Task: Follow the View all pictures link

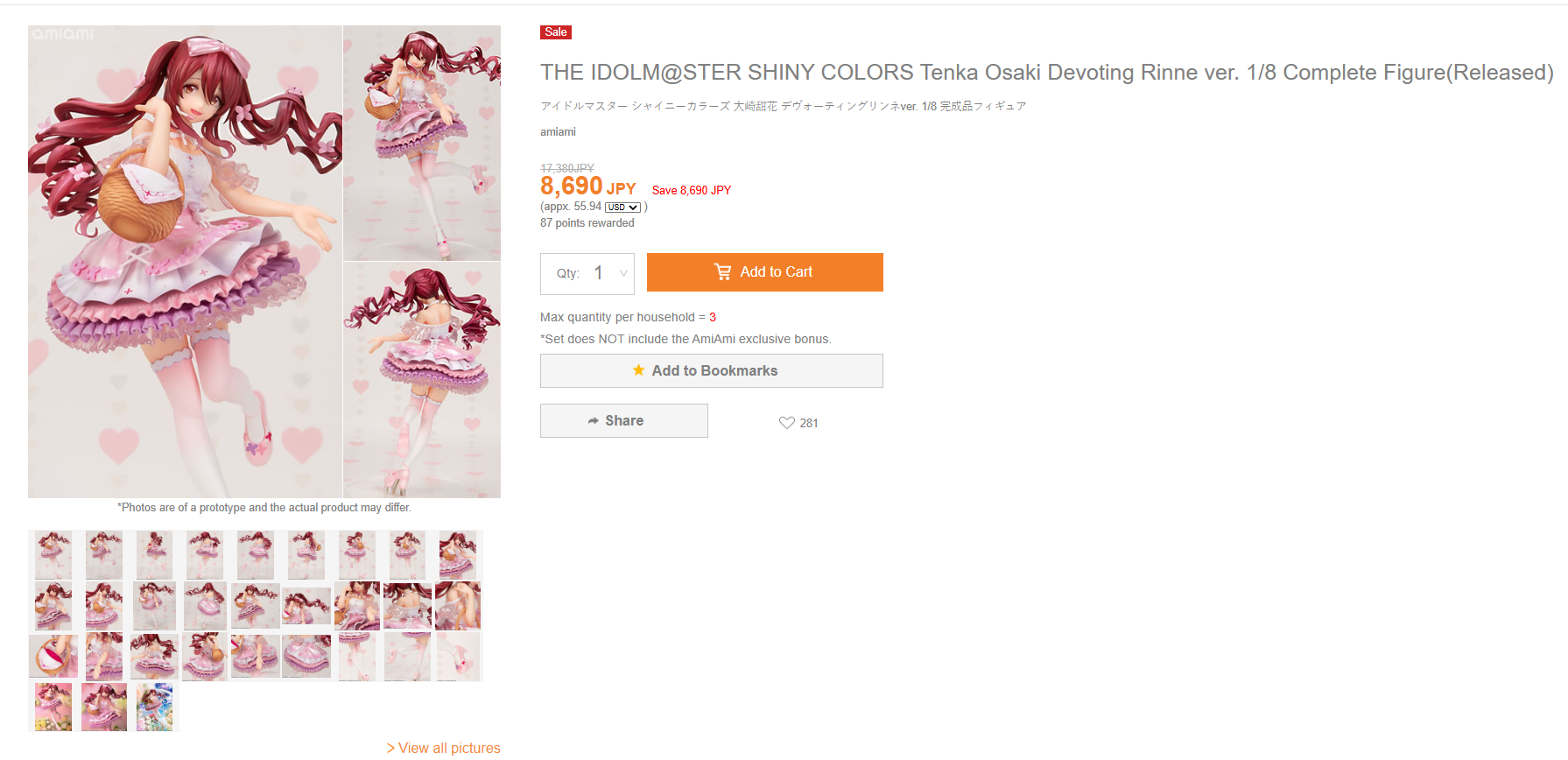Action: [x=444, y=748]
